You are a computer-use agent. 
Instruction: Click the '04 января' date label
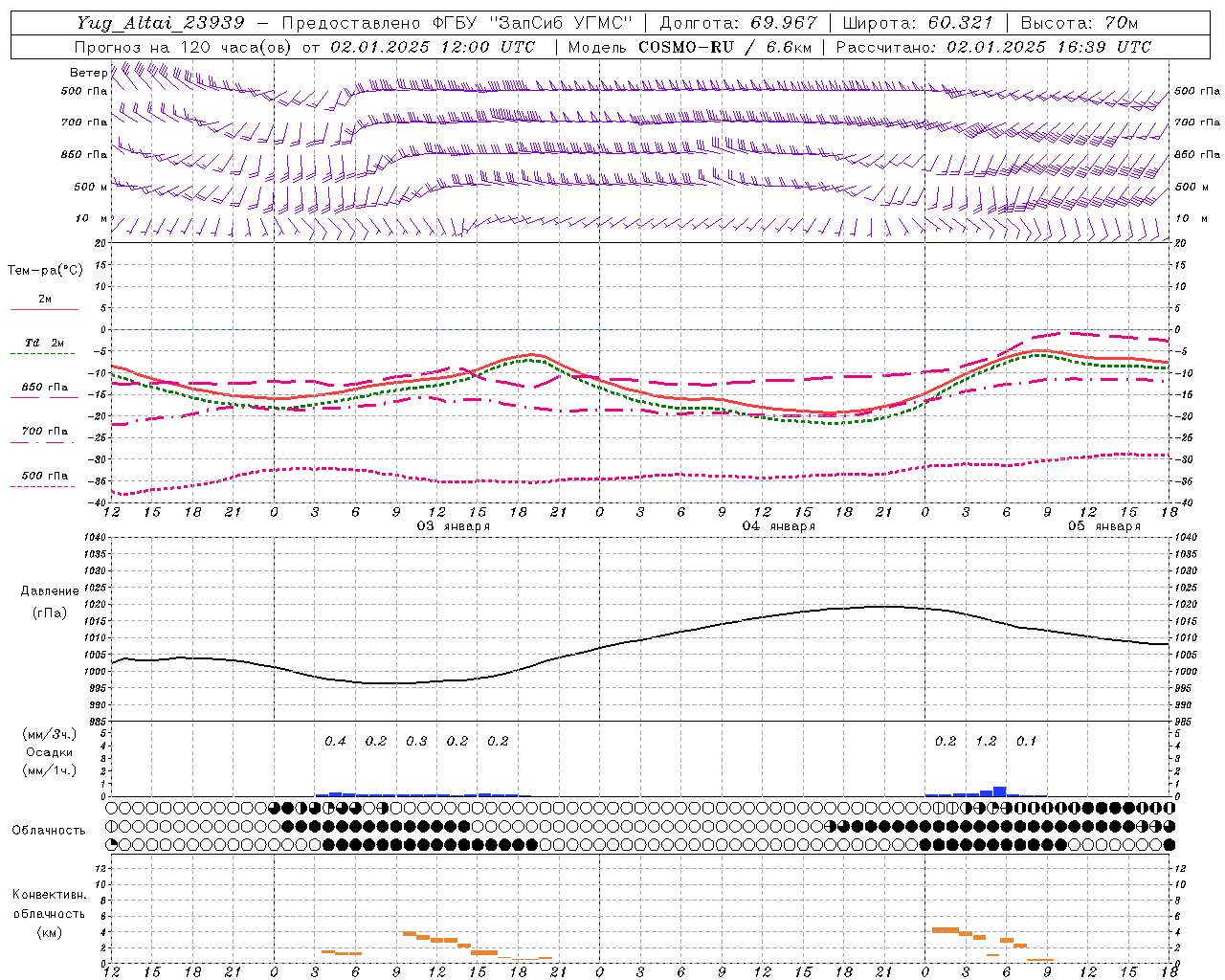click(778, 526)
